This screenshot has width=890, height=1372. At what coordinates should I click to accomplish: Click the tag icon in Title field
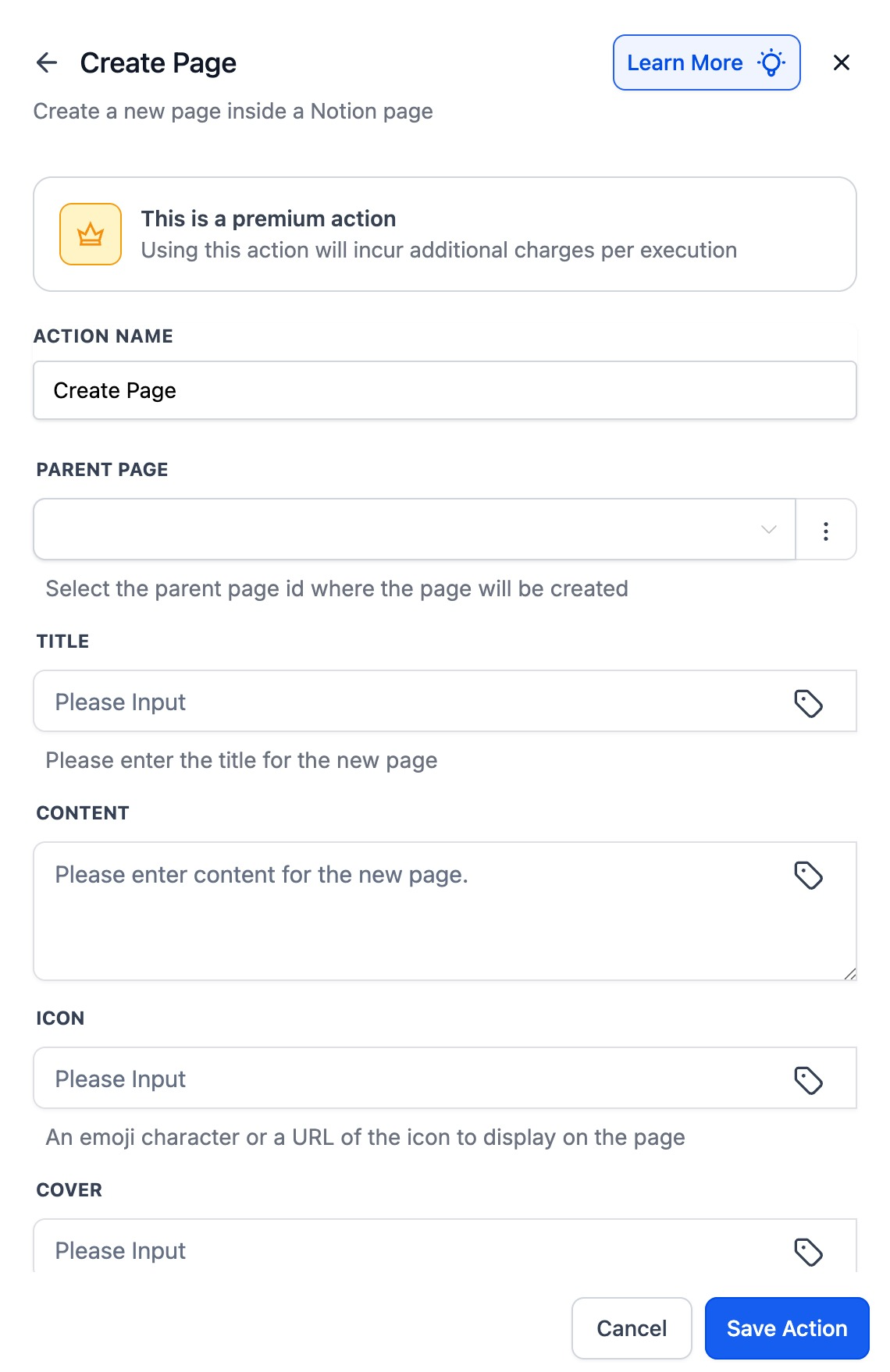808,703
